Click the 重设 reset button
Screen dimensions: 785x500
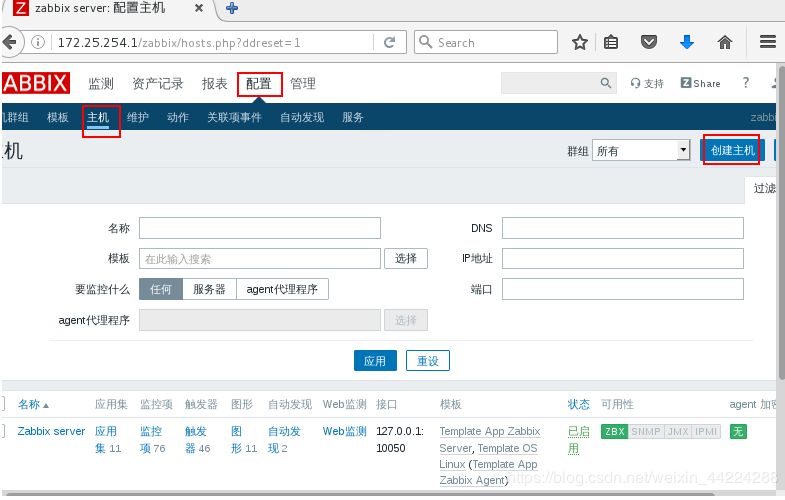coord(428,360)
